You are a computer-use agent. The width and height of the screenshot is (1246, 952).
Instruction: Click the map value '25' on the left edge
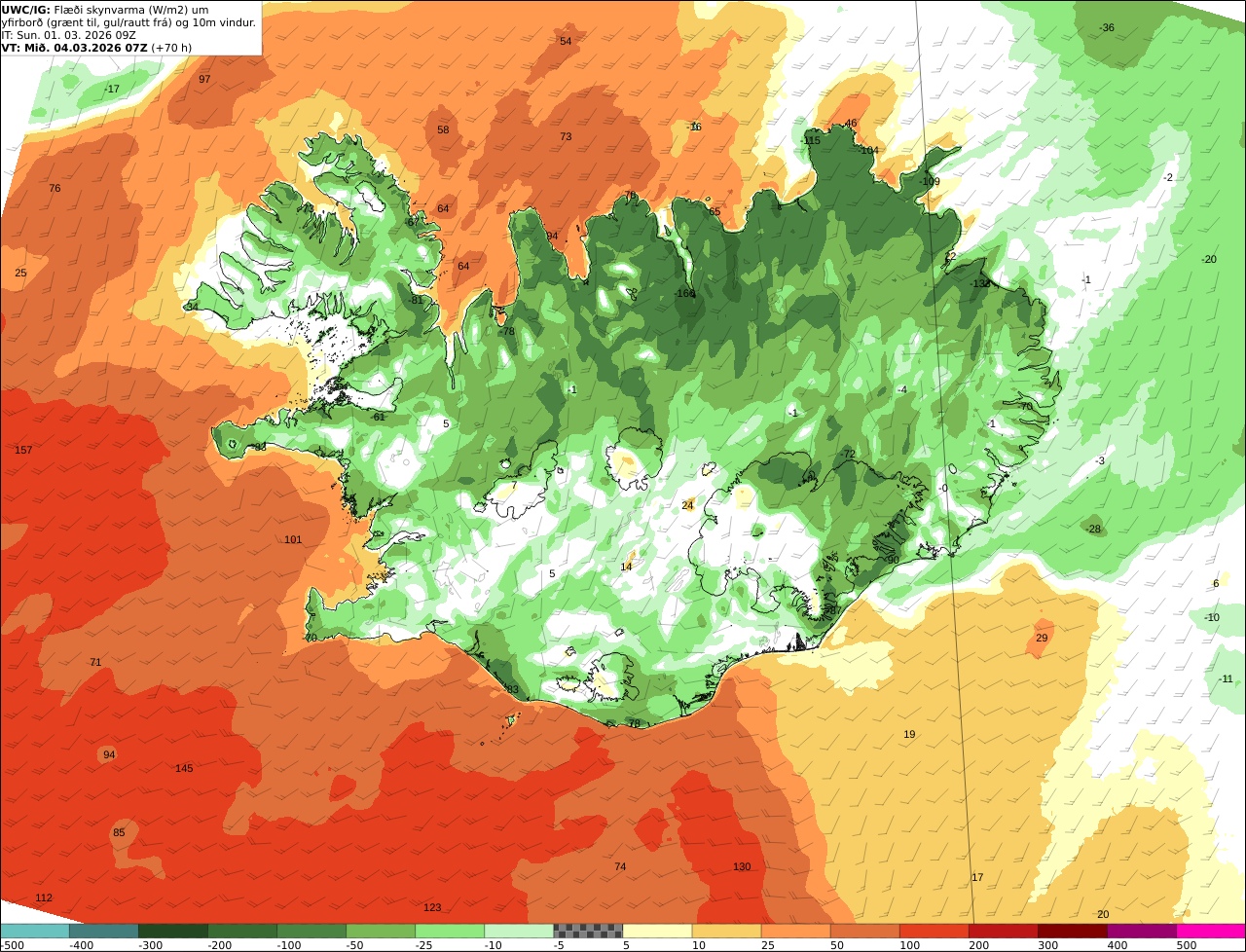click(x=20, y=274)
